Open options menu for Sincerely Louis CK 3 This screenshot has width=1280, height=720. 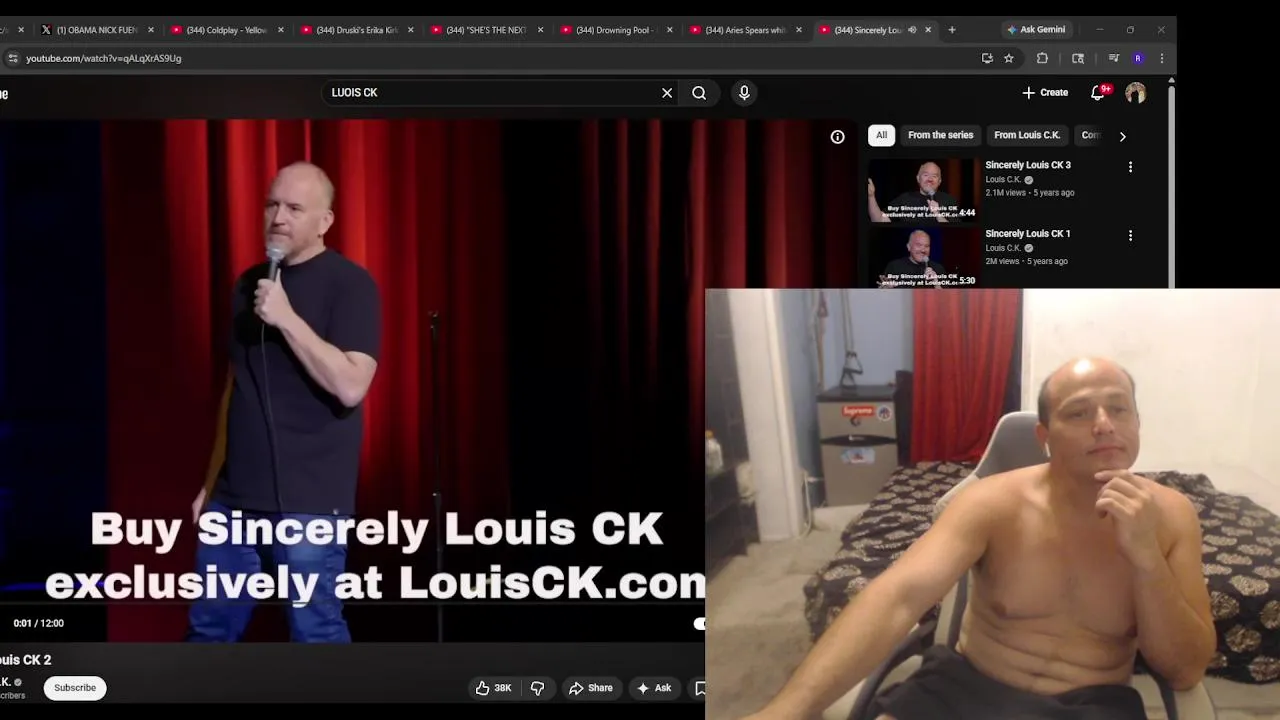tap(1130, 167)
